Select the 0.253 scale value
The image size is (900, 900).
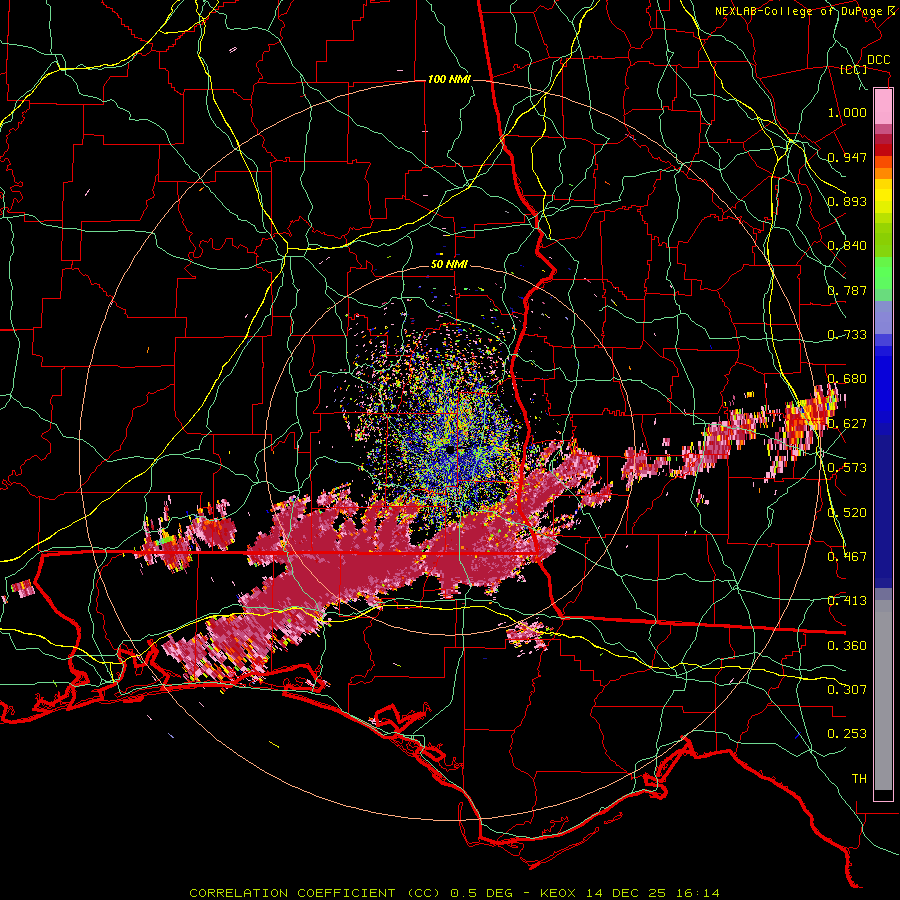(847, 734)
